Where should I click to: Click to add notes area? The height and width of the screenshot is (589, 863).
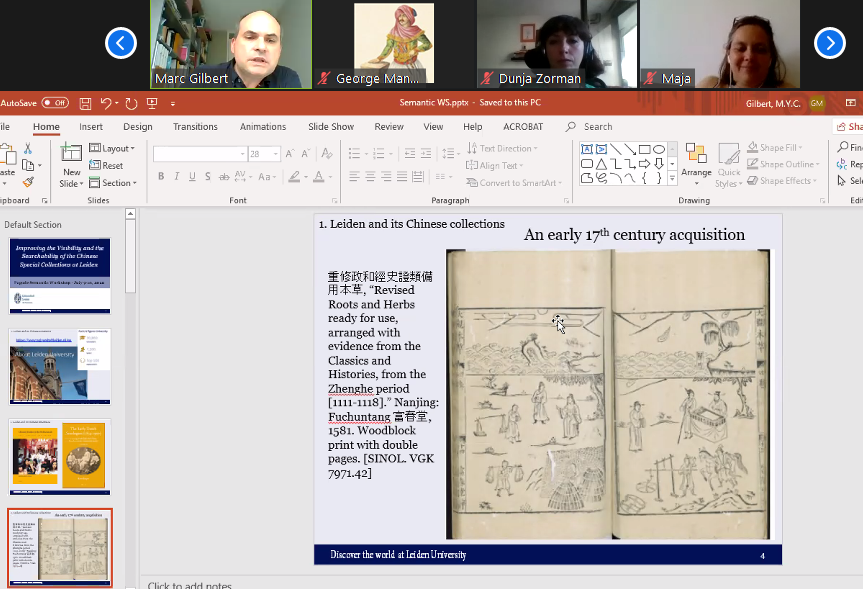189,585
